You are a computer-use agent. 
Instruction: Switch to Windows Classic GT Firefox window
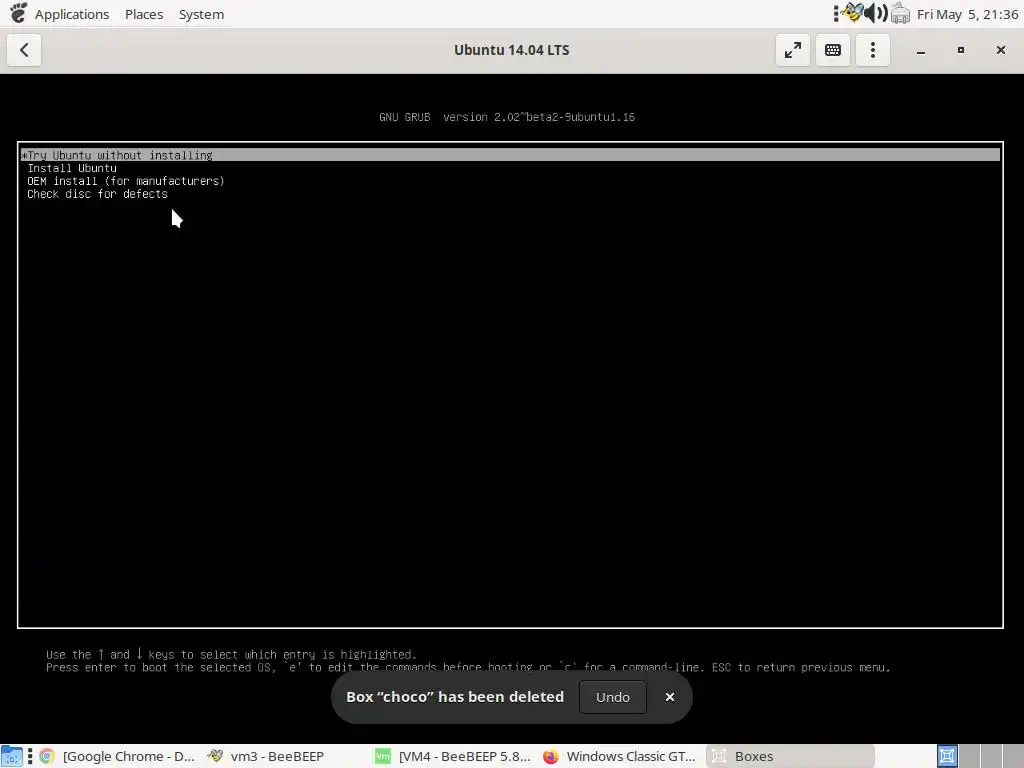pos(619,756)
